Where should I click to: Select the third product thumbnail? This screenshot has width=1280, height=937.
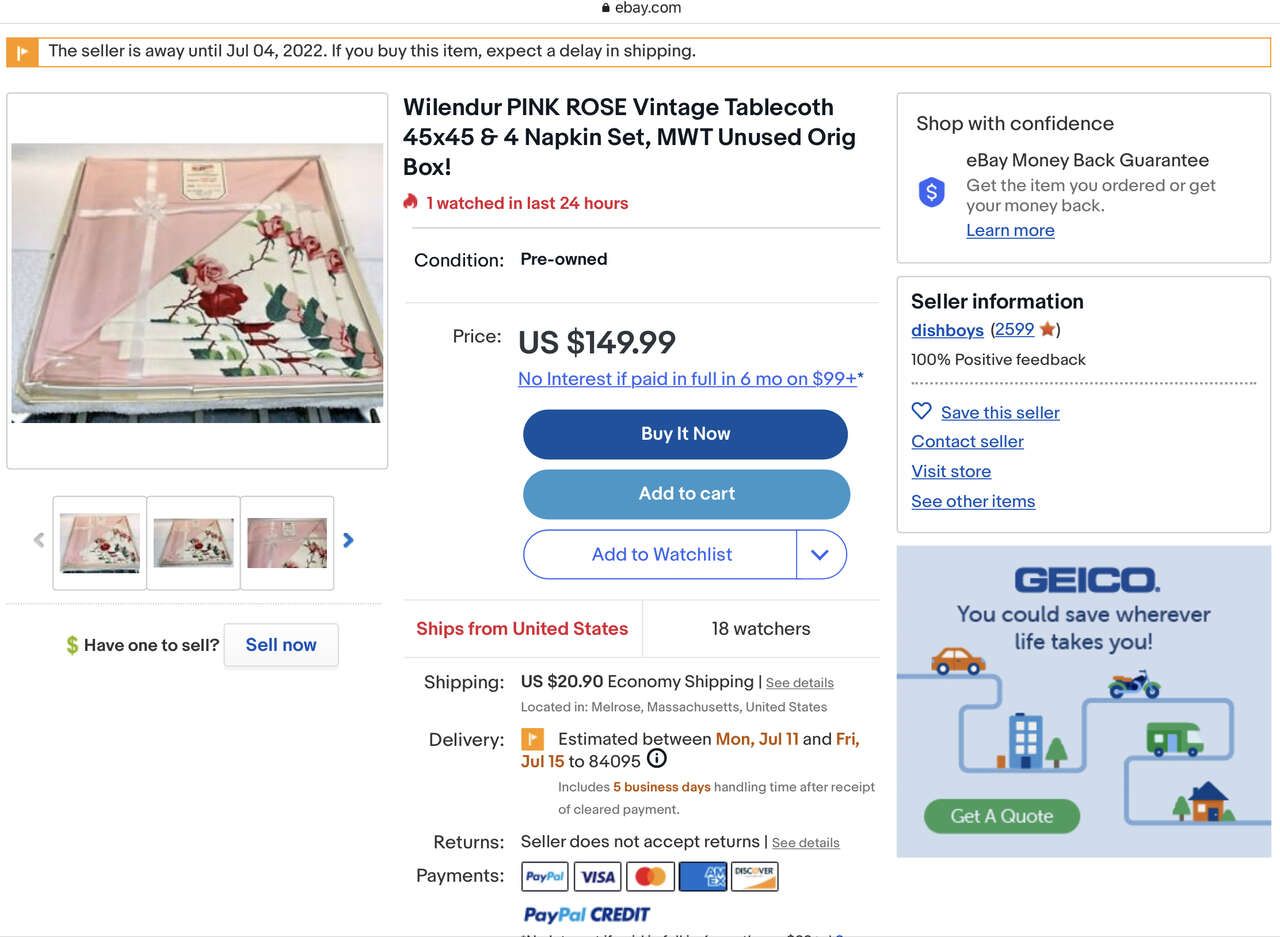[287, 542]
